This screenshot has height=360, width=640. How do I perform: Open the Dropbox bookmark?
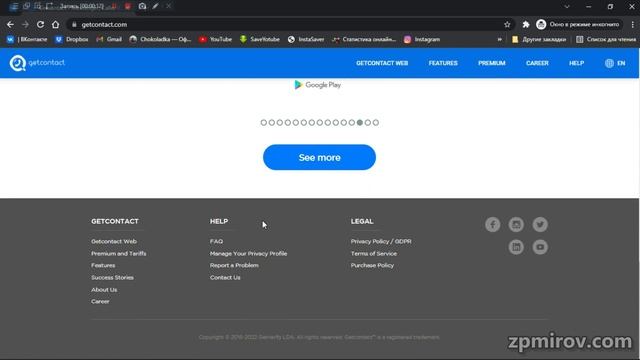pyautogui.click(x=72, y=39)
